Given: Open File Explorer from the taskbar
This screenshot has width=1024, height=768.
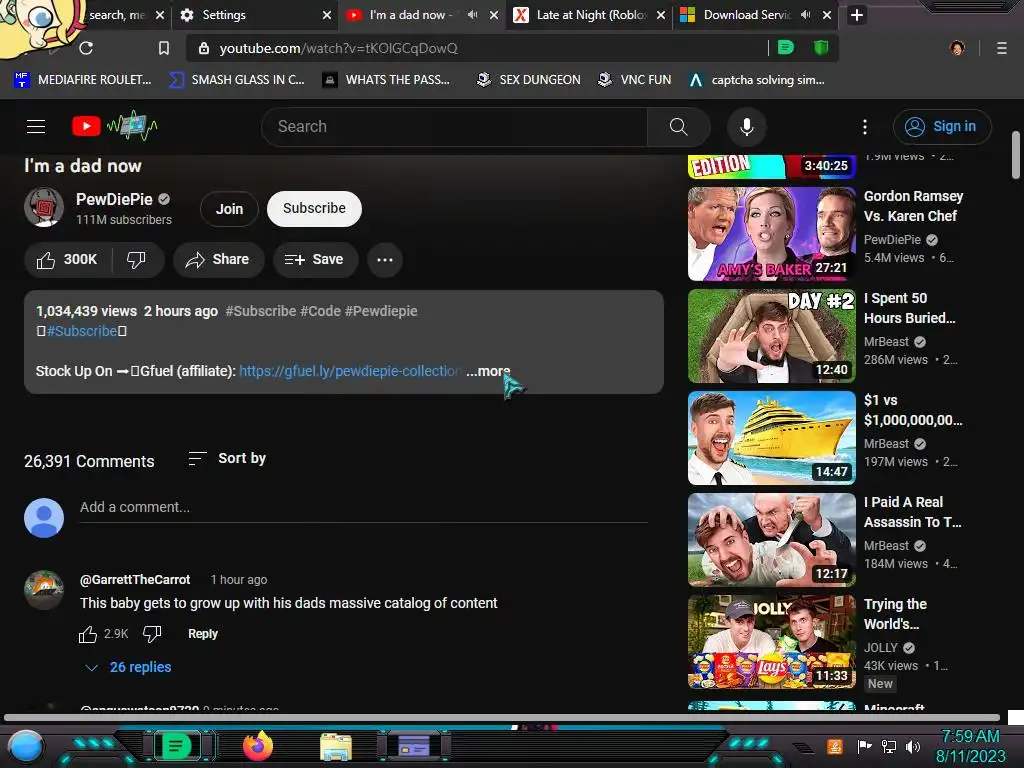Looking at the screenshot, I should [336, 746].
